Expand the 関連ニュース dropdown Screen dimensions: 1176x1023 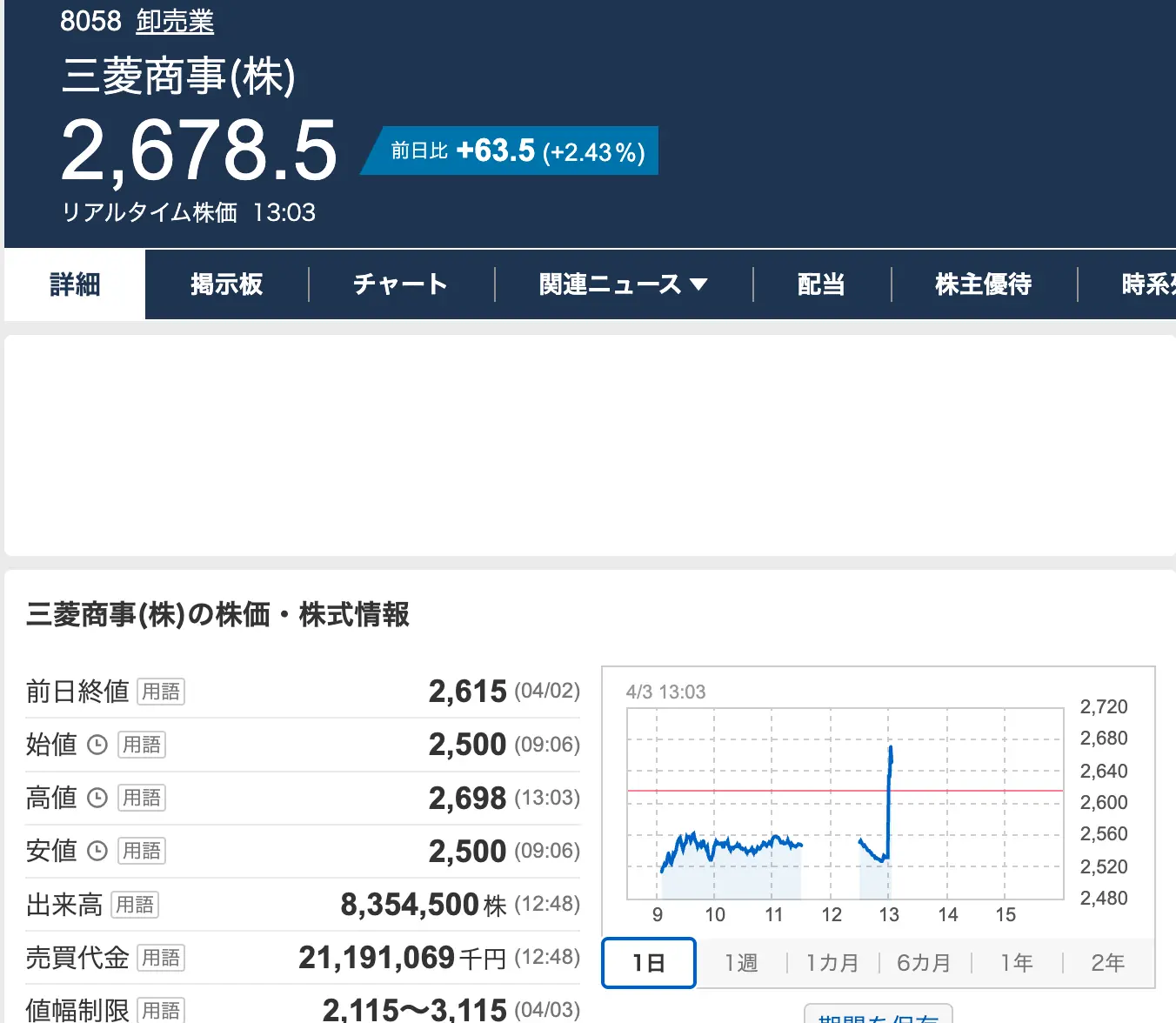coord(624,284)
